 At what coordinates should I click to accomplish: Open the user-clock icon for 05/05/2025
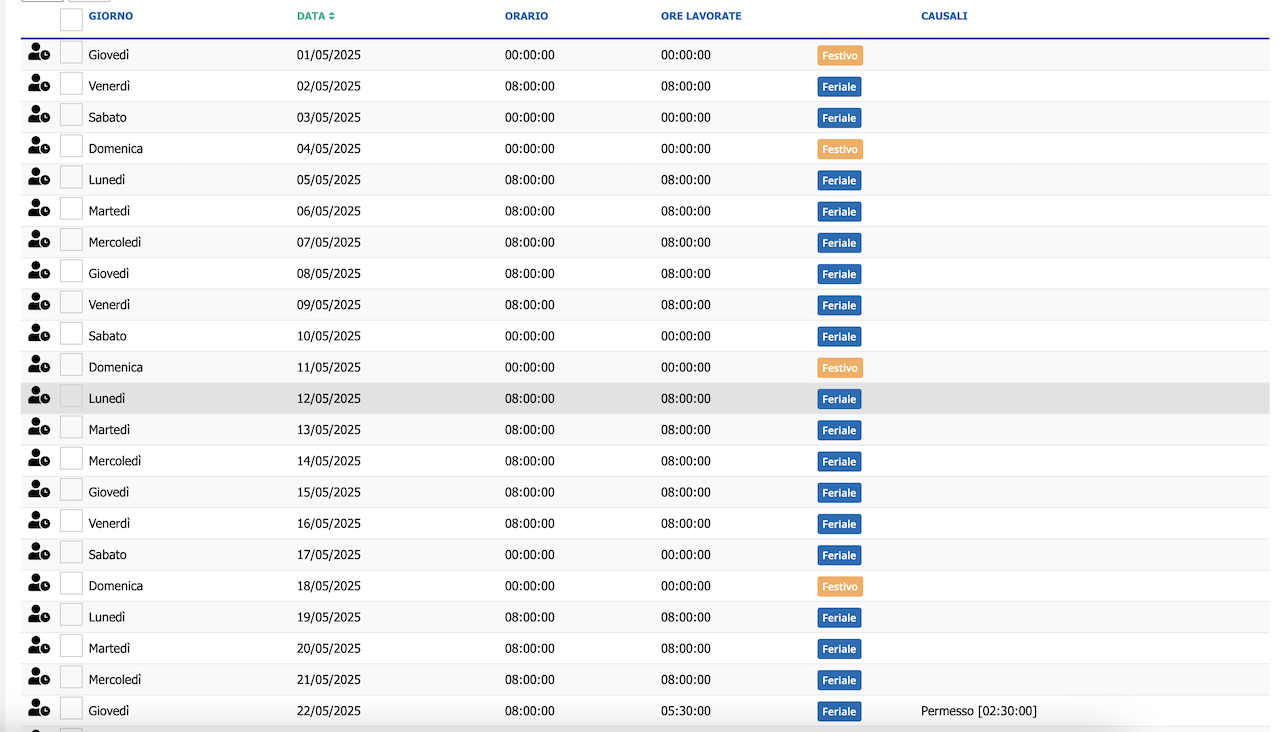pos(39,178)
